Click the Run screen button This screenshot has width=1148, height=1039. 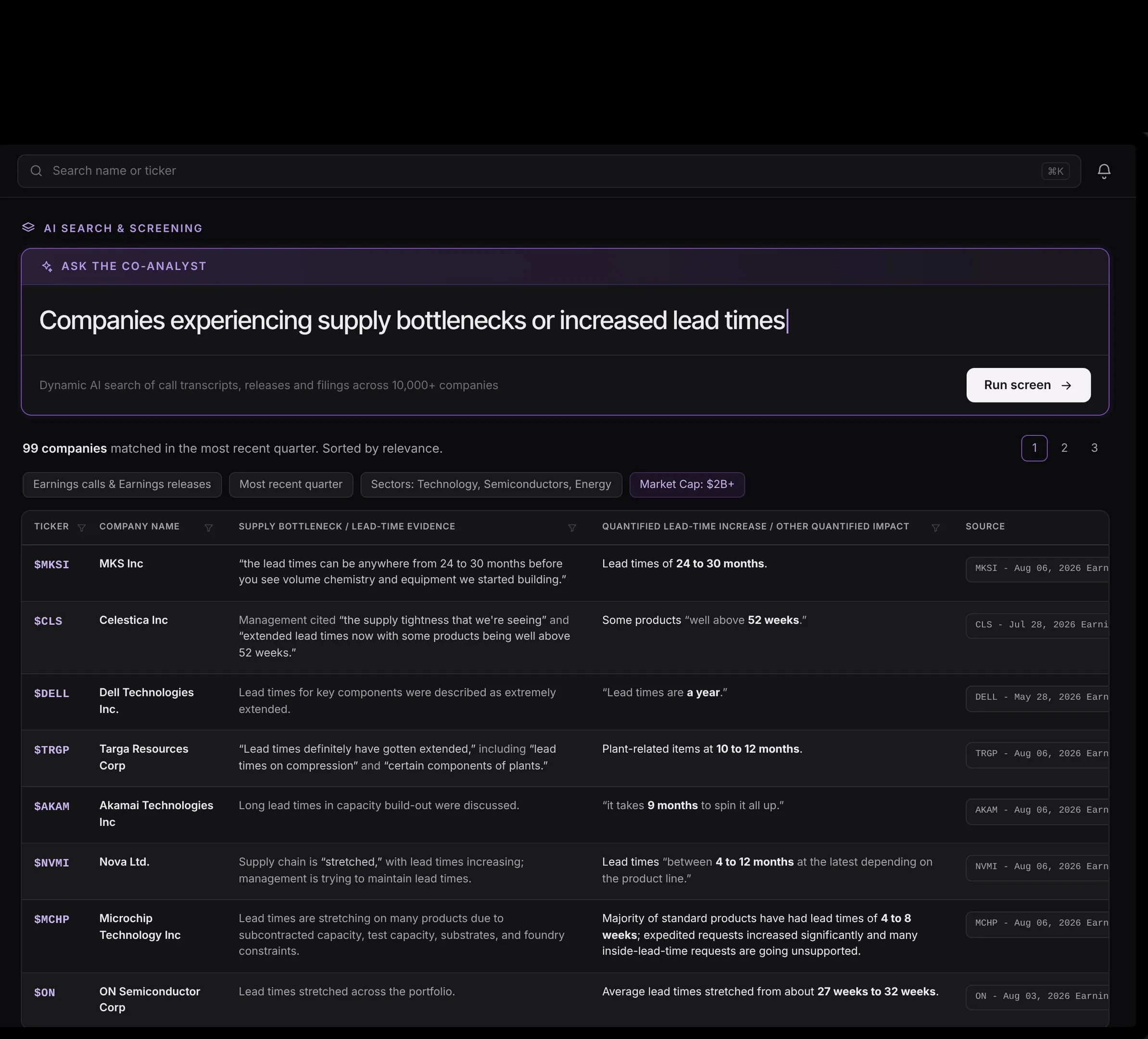[x=1028, y=385]
